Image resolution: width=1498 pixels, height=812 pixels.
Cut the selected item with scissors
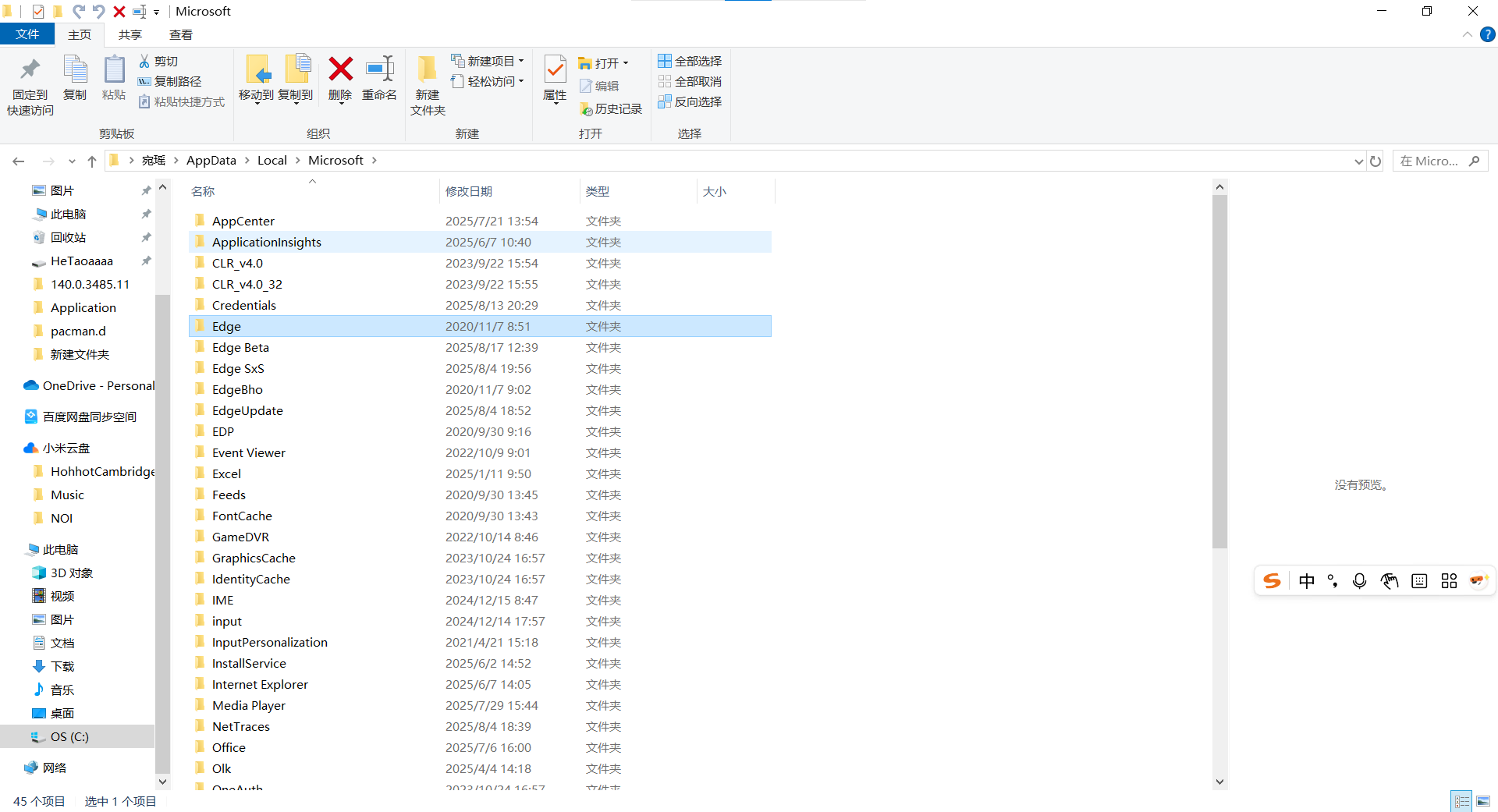pos(158,61)
